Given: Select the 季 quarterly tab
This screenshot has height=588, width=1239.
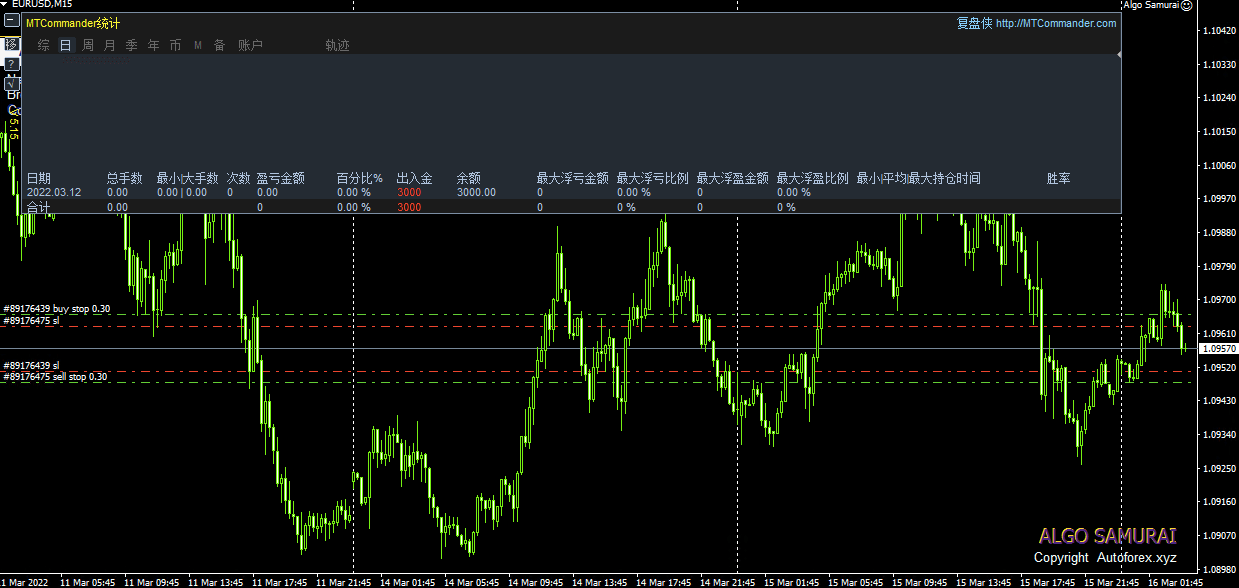Looking at the screenshot, I should coord(132,45).
